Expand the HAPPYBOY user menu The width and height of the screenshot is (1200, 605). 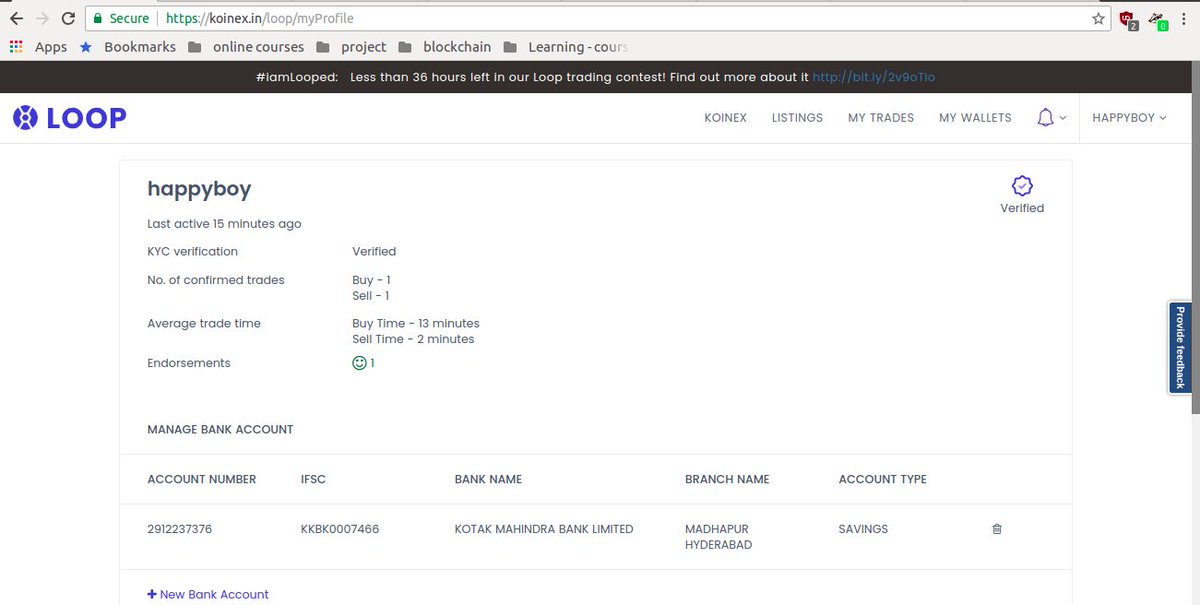tap(1130, 118)
